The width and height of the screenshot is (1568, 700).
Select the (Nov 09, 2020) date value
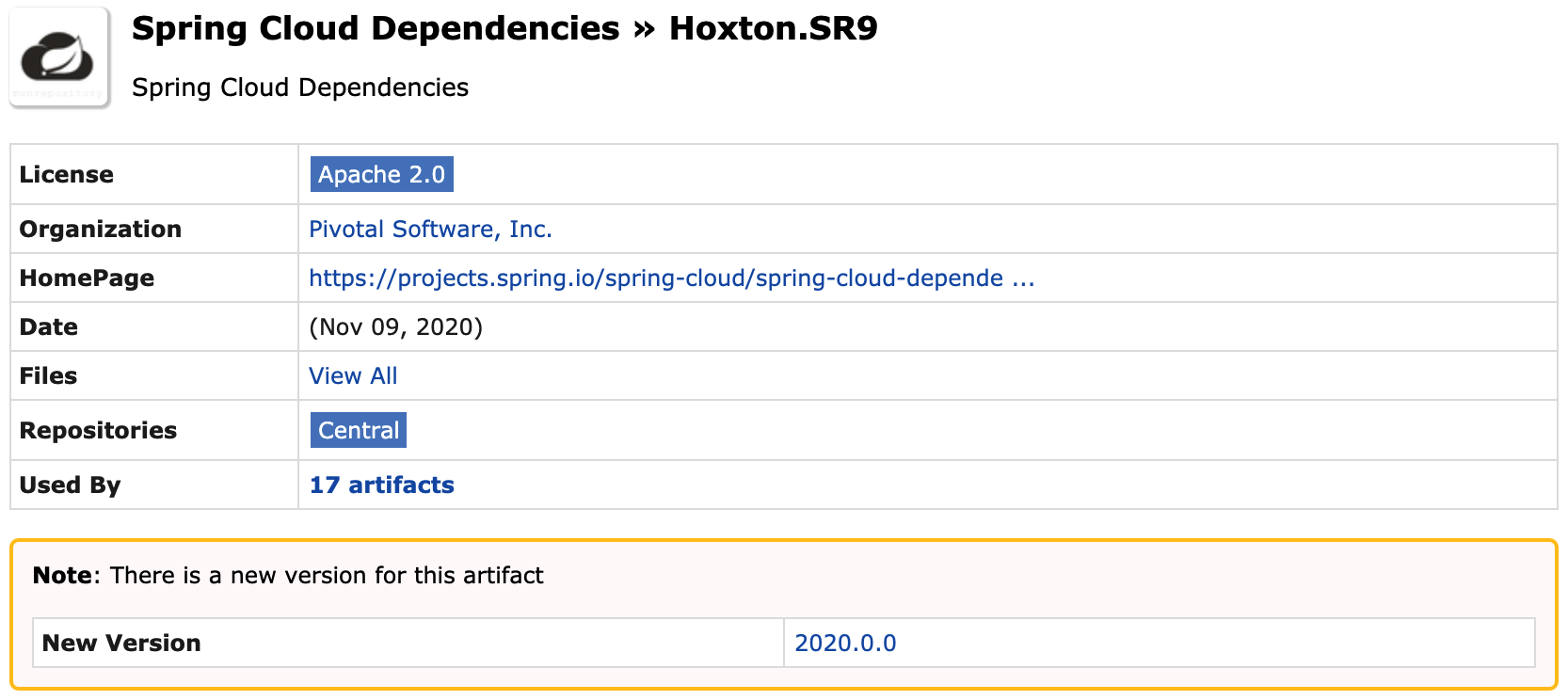pyautogui.click(x=395, y=326)
